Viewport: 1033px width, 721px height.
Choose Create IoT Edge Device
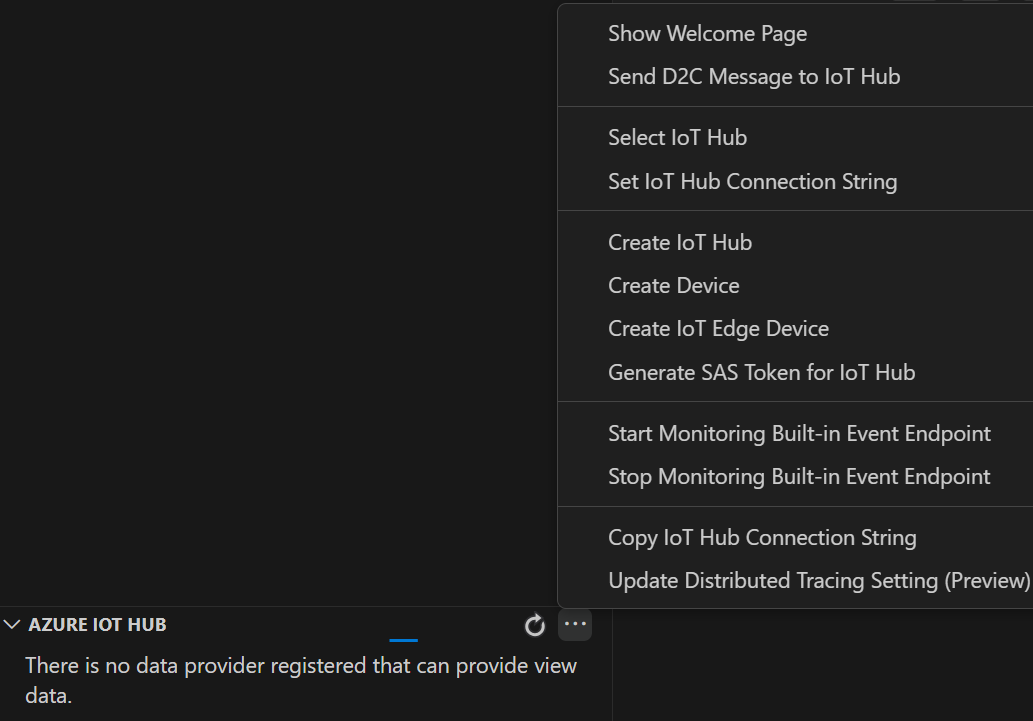[795, 328]
